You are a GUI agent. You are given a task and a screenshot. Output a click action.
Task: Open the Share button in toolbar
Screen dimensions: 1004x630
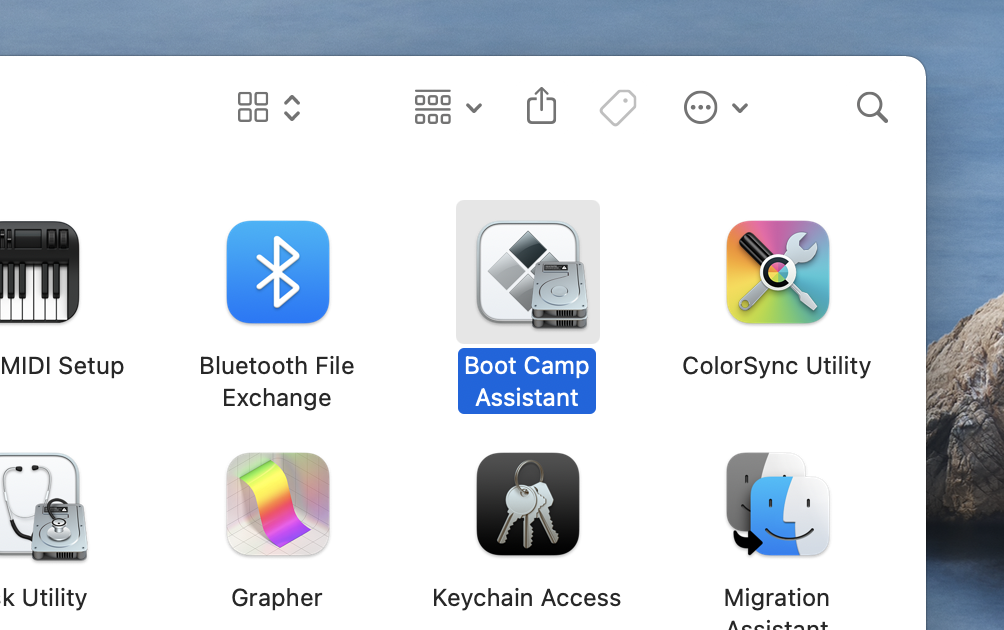pyautogui.click(x=541, y=106)
